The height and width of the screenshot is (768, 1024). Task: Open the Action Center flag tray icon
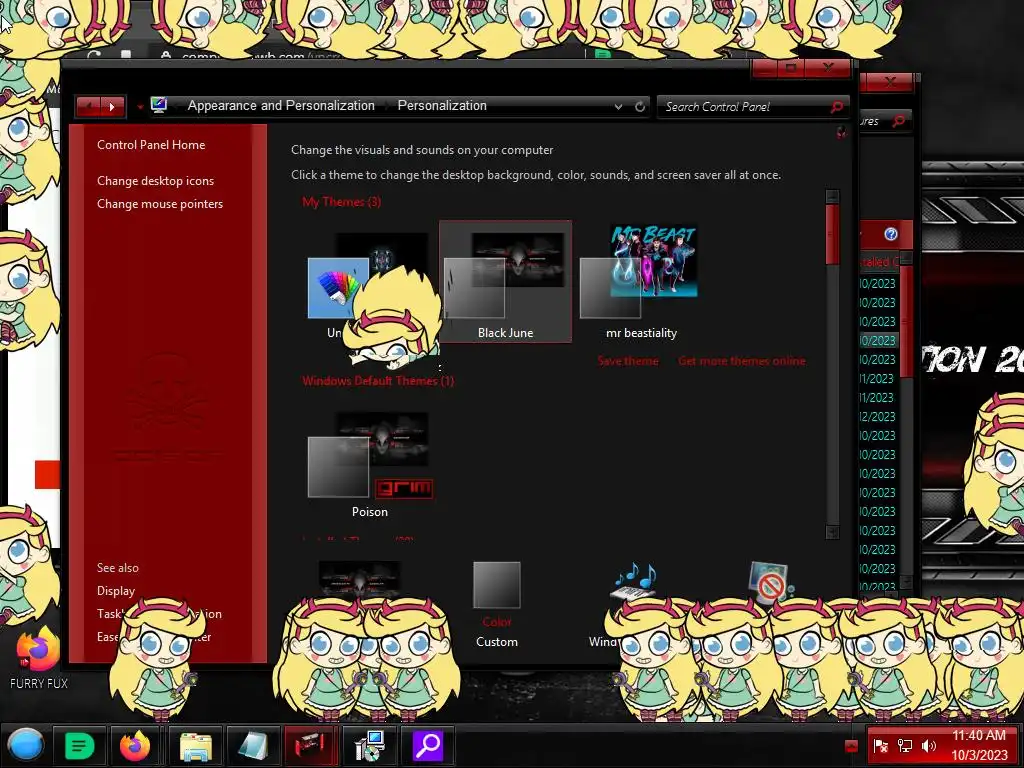tap(880, 746)
